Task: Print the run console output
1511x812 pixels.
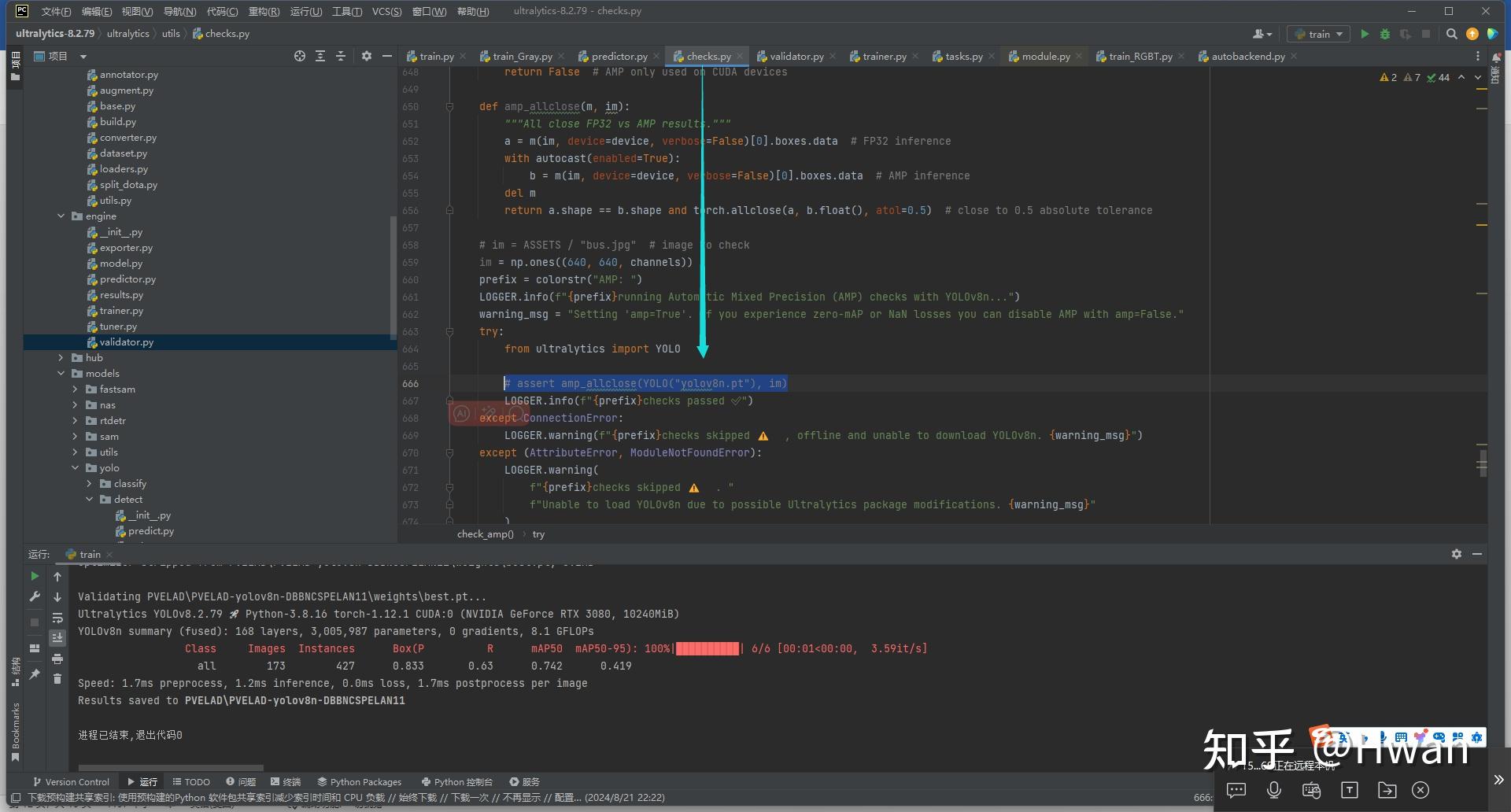Action: [x=57, y=659]
